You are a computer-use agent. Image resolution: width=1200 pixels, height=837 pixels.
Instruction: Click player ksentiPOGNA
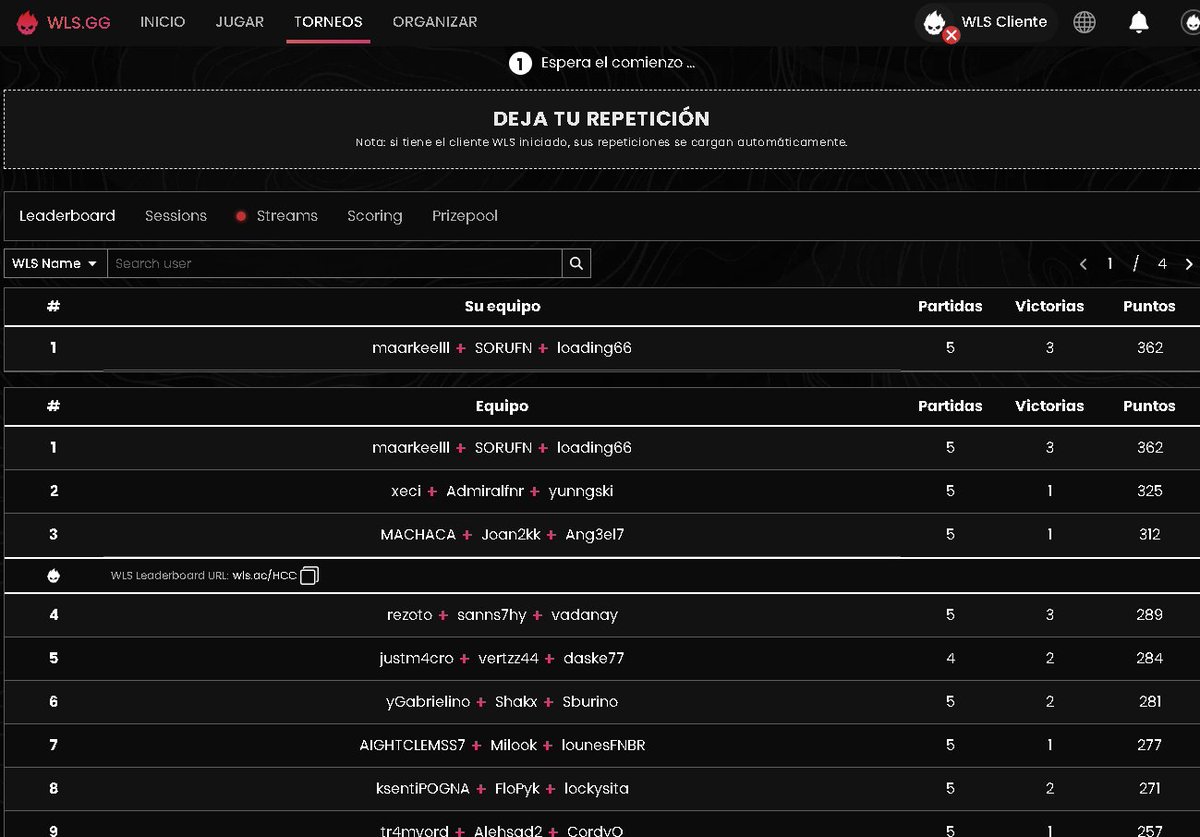pos(423,789)
